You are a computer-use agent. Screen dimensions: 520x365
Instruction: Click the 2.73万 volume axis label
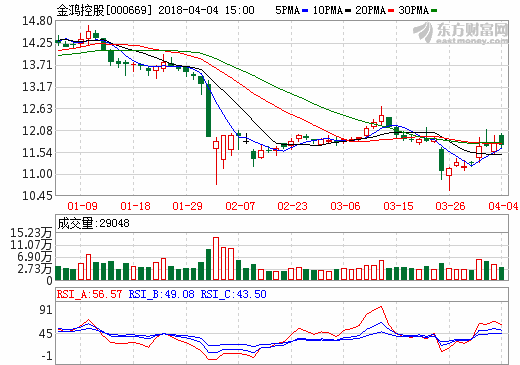point(35,269)
